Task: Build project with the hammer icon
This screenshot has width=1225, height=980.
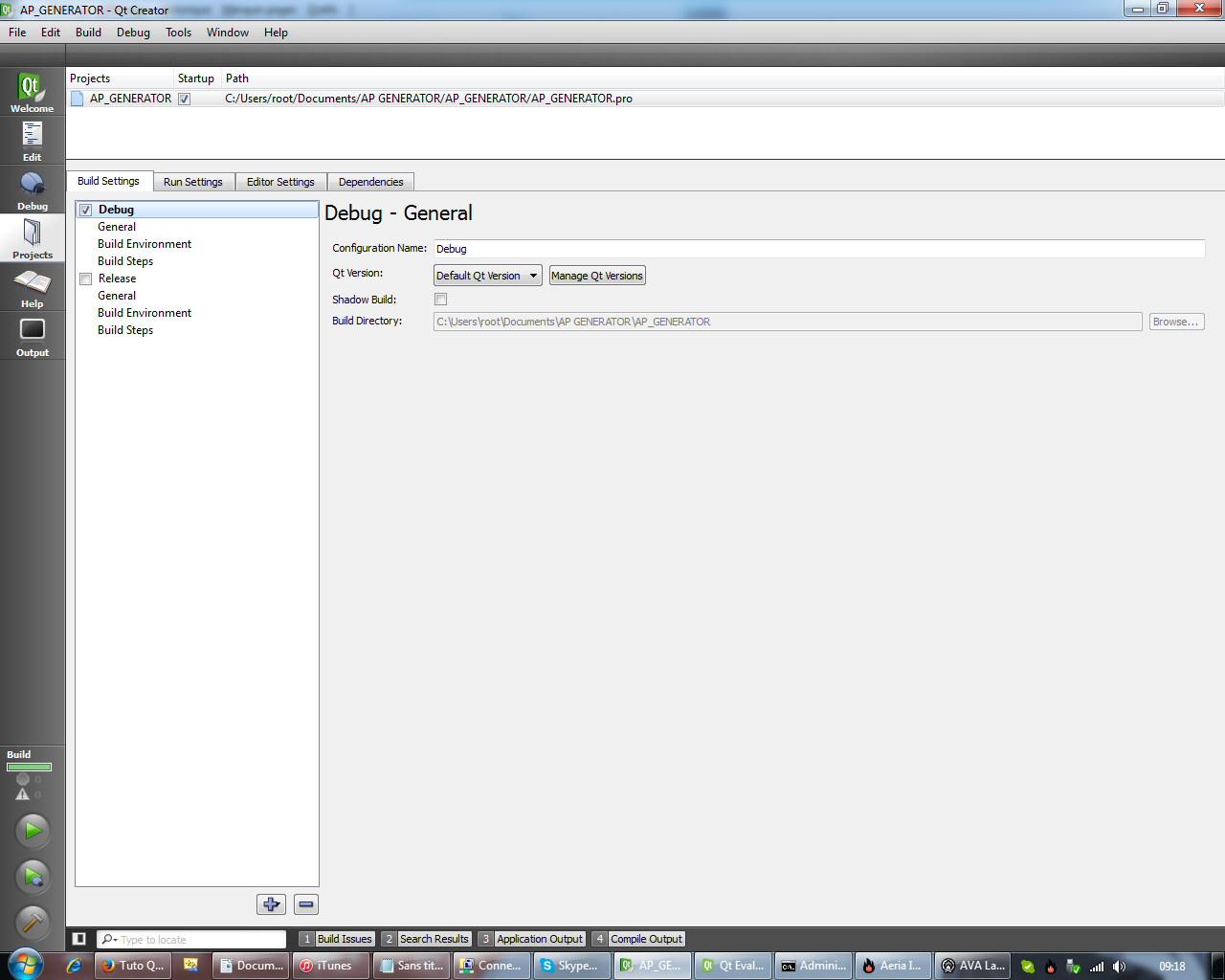Action: pos(33,922)
